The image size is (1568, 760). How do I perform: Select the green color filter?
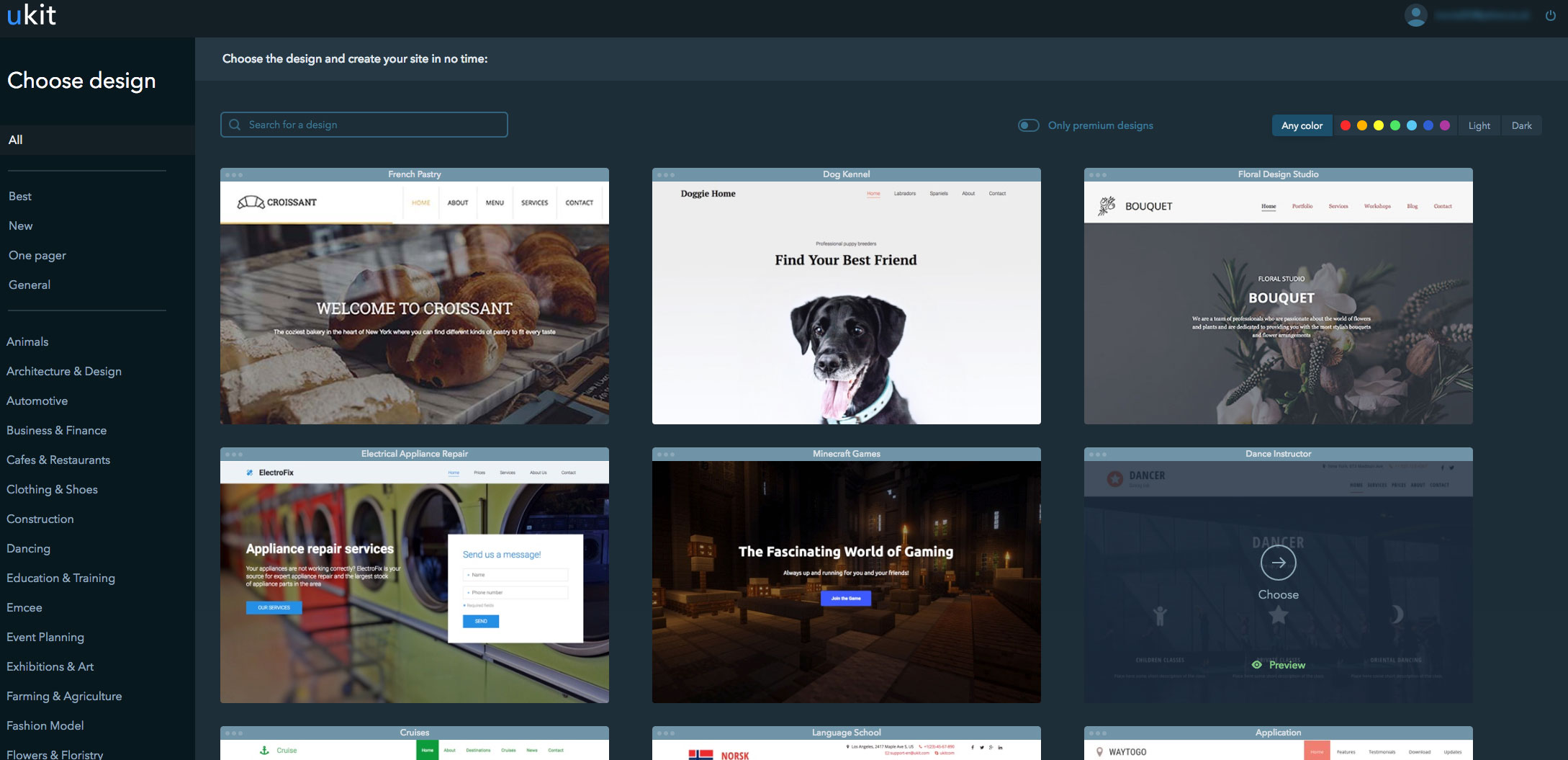point(1394,125)
